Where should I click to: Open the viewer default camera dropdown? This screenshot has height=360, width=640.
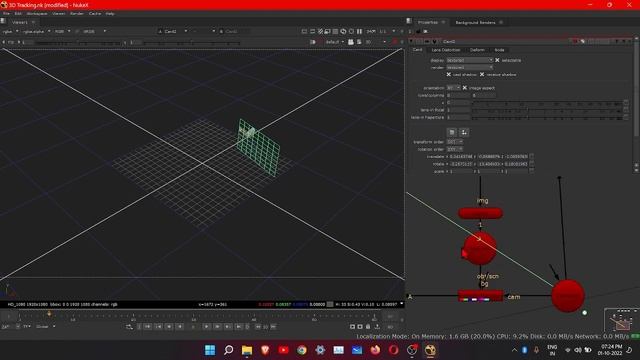[x=334, y=42]
